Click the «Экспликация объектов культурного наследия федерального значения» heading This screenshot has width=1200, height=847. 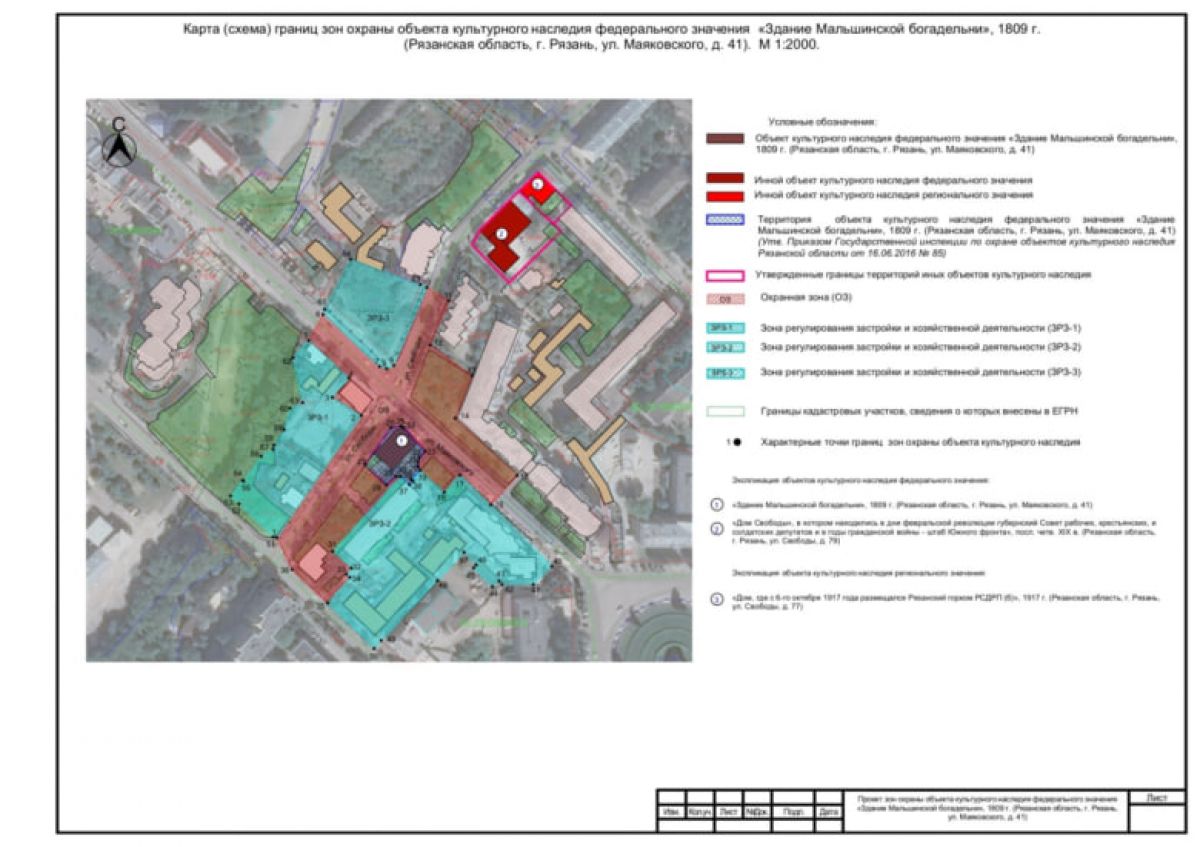click(860, 481)
